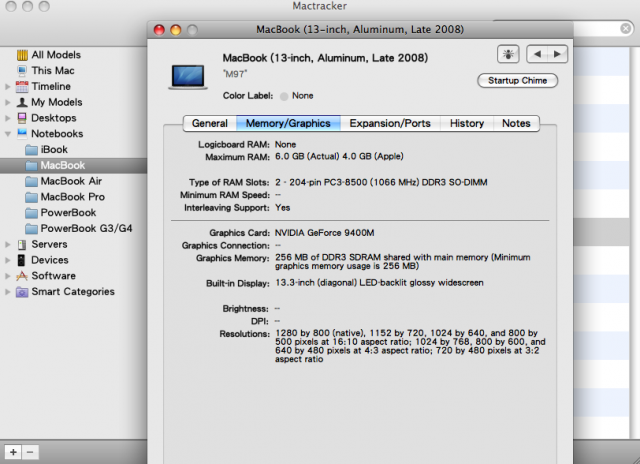The height and width of the screenshot is (464, 640).
Task: Click the PowerBook folder icon
Action: [x=31, y=213]
